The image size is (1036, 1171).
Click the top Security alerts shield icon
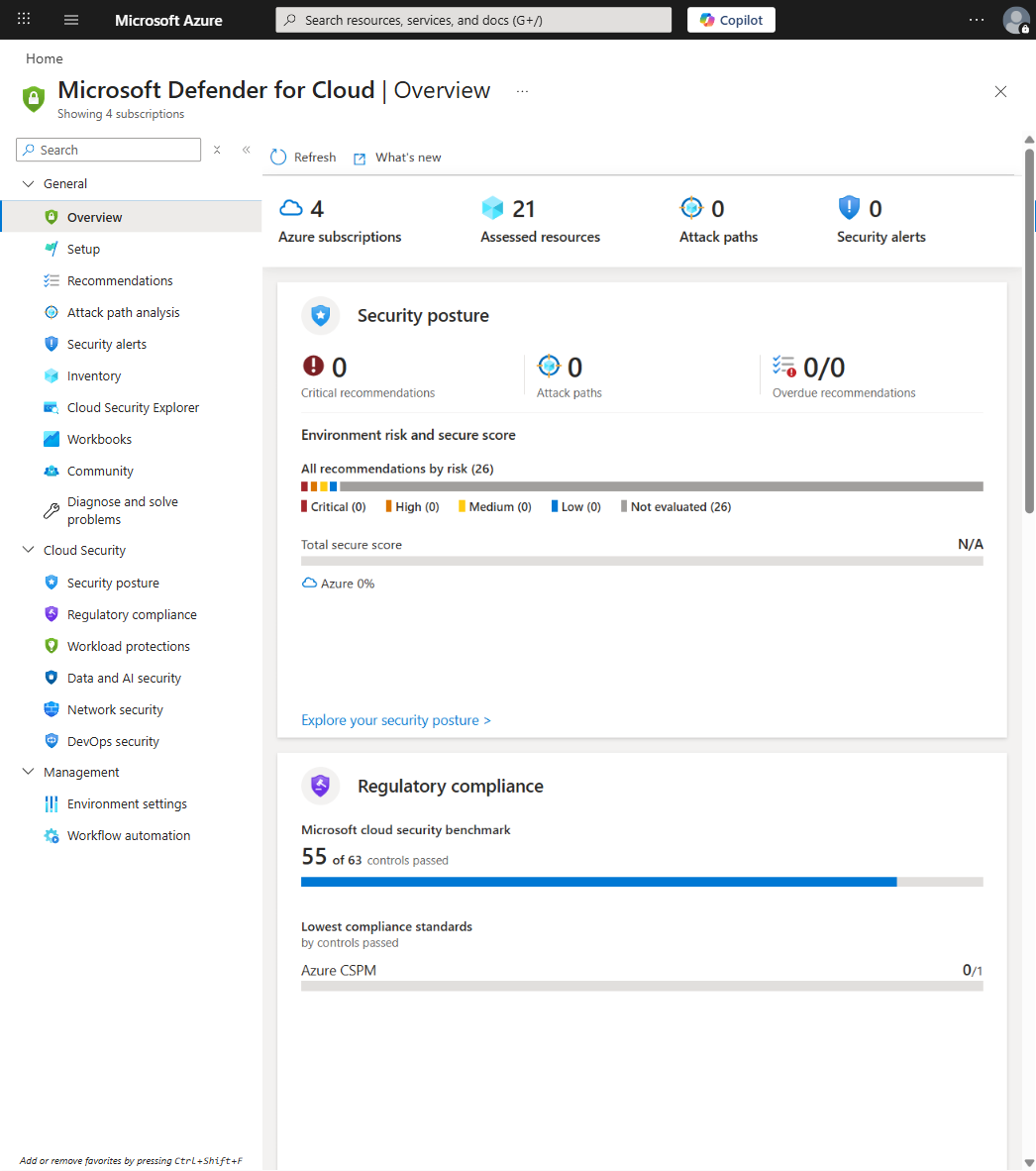(x=849, y=208)
